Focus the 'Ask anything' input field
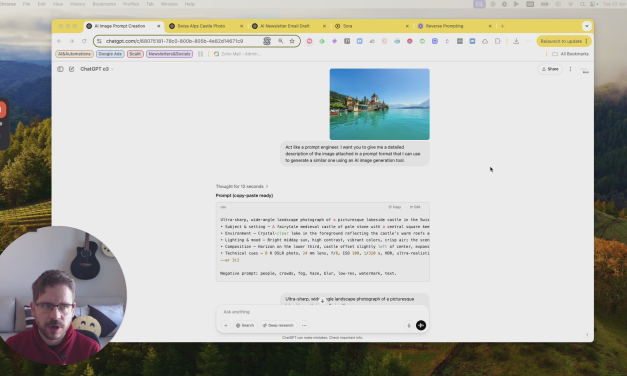Image resolution: width=627 pixels, height=376 pixels. [322, 312]
